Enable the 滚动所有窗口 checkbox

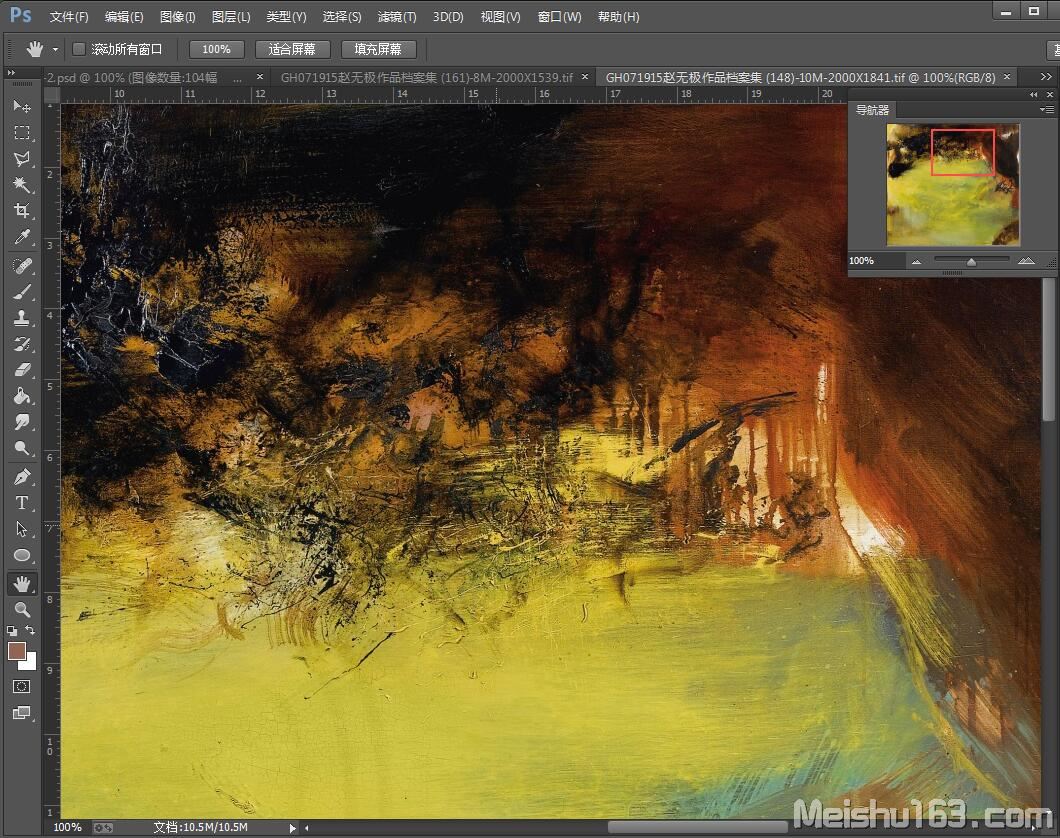(79, 49)
